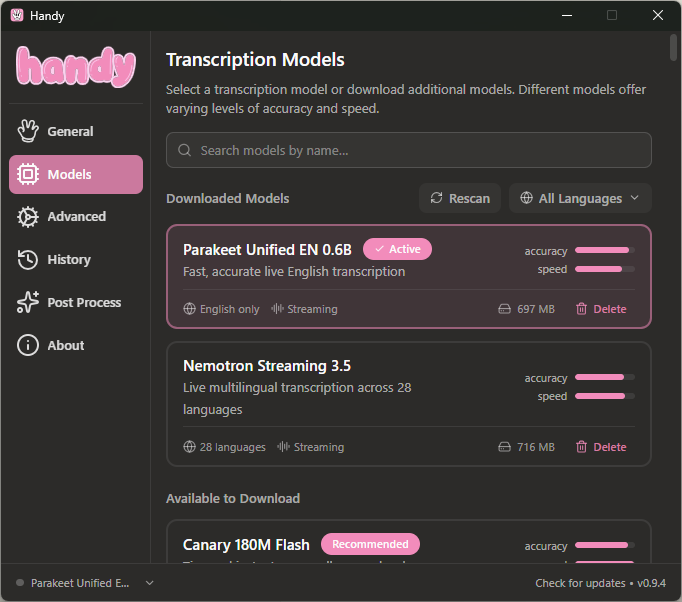Click the 697 MB size text
Image resolution: width=682 pixels, height=602 pixels.
click(536, 309)
